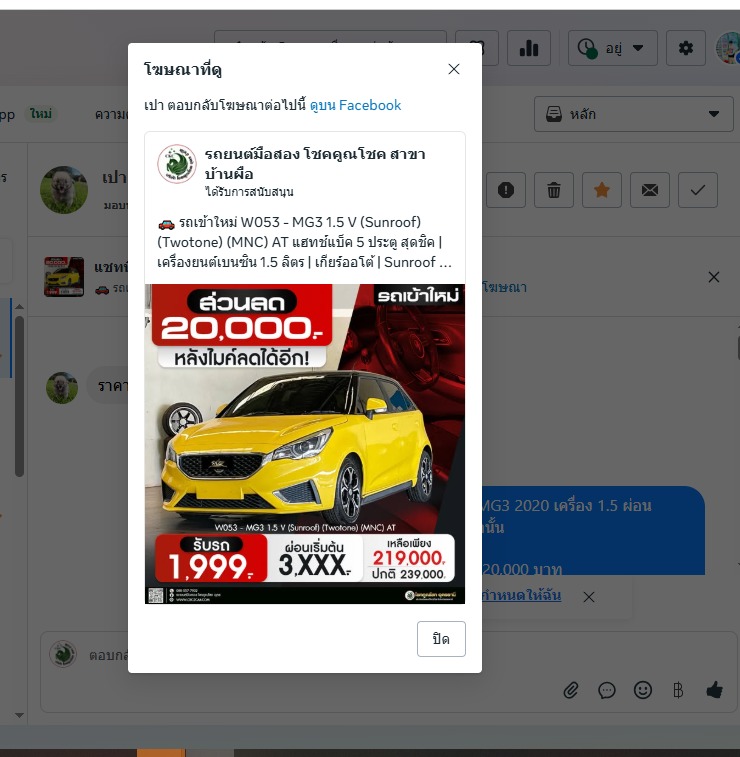Mark as unread envelope icon

click(650, 190)
